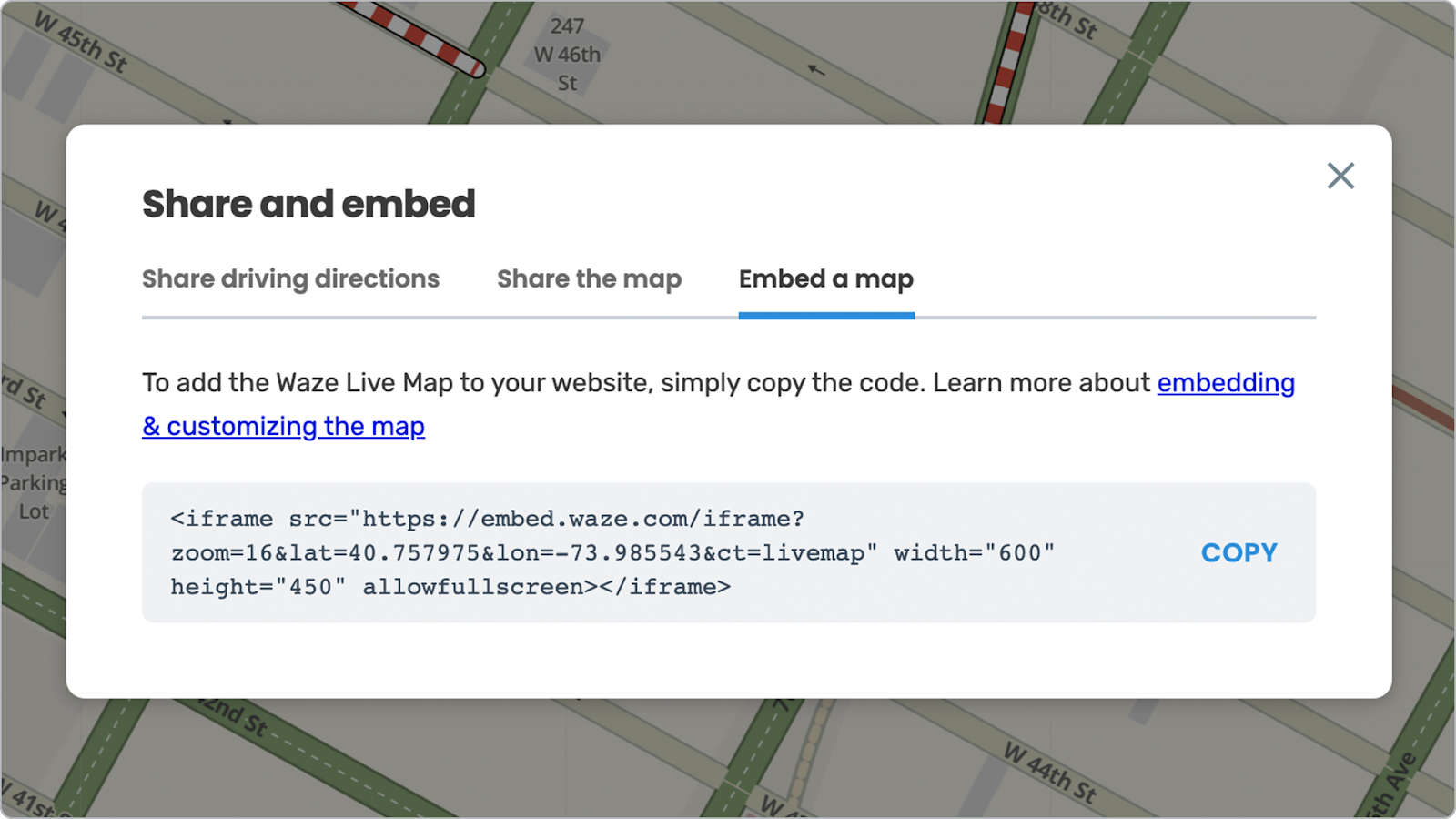Click the Share and embed heading
The height and width of the screenshot is (819, 1456).
tap(308, 204)
